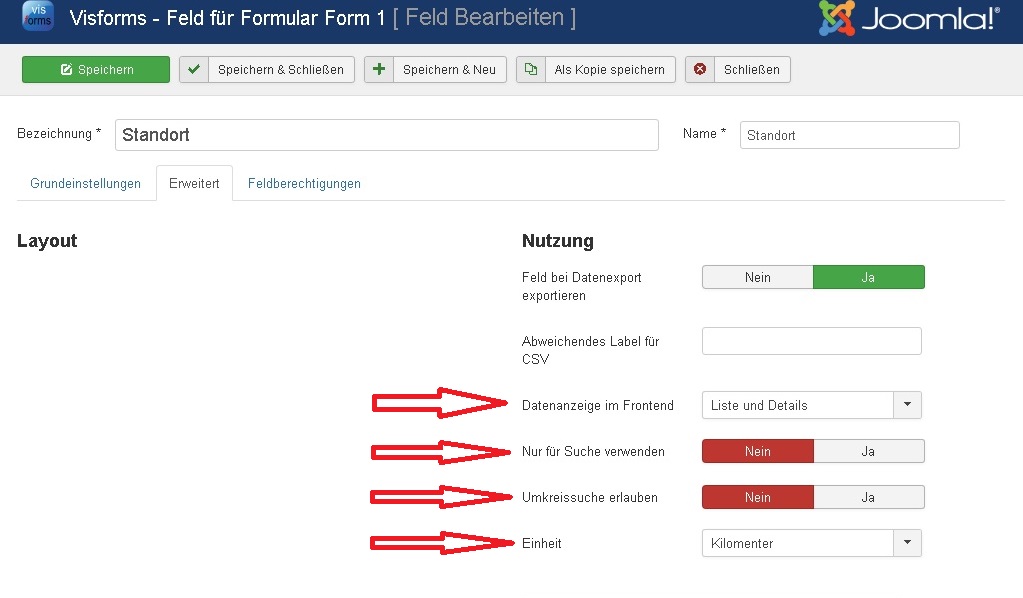
Task: Switch to the Grundeinstellungen tab
Action: tap(85, 183)
